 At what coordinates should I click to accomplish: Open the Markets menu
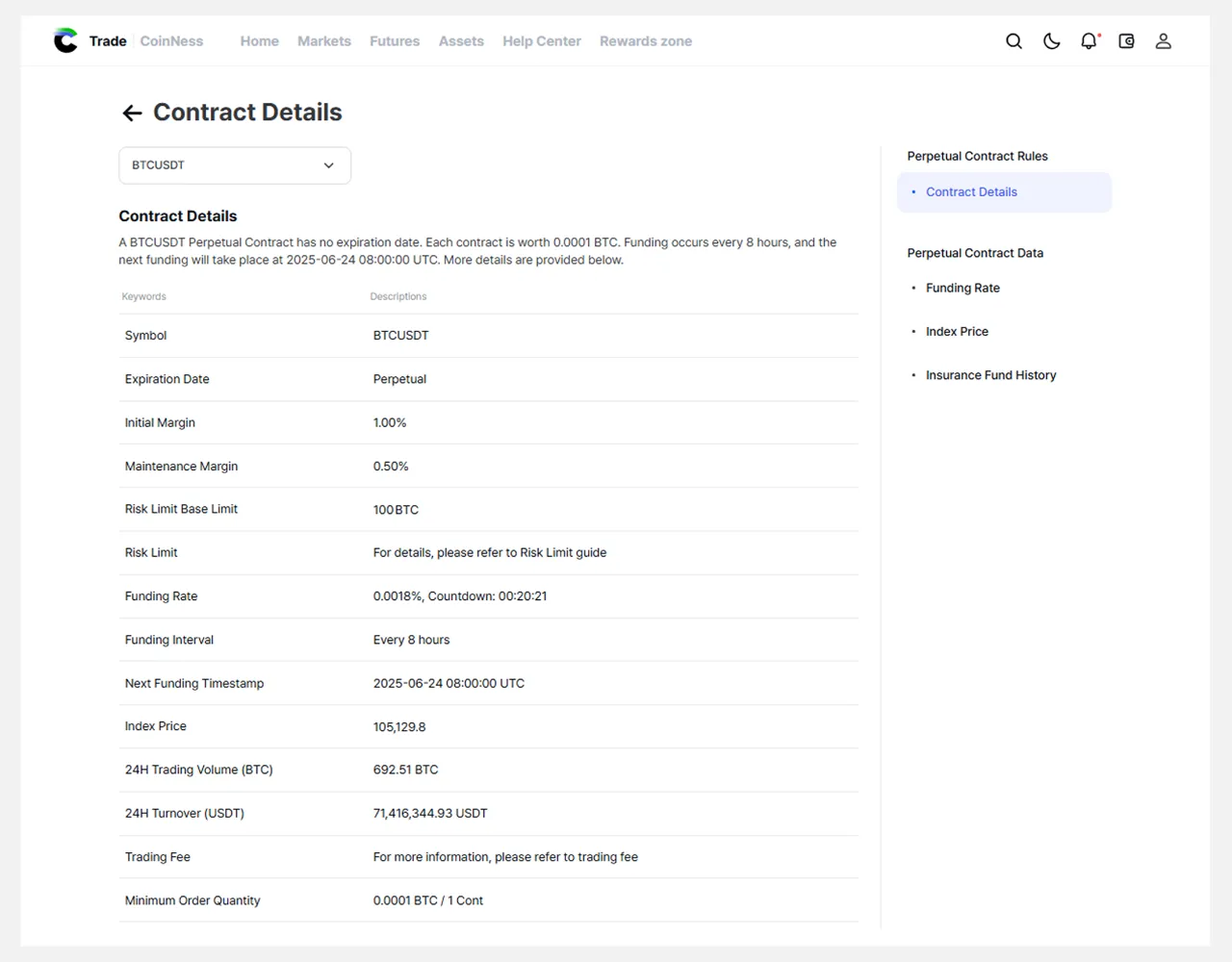pyautogui.click(x=323, y=41)
